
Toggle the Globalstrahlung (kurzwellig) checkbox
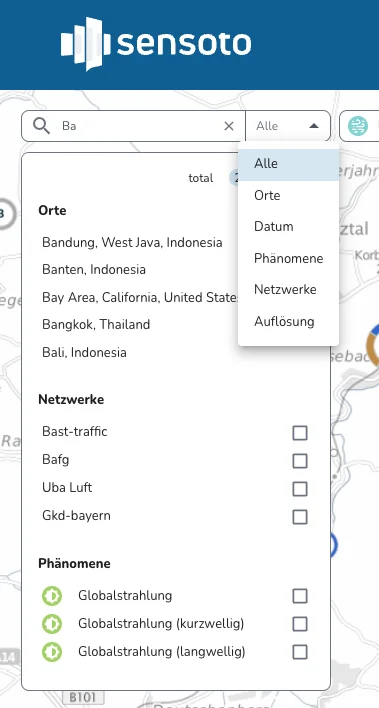pos(300,624)
